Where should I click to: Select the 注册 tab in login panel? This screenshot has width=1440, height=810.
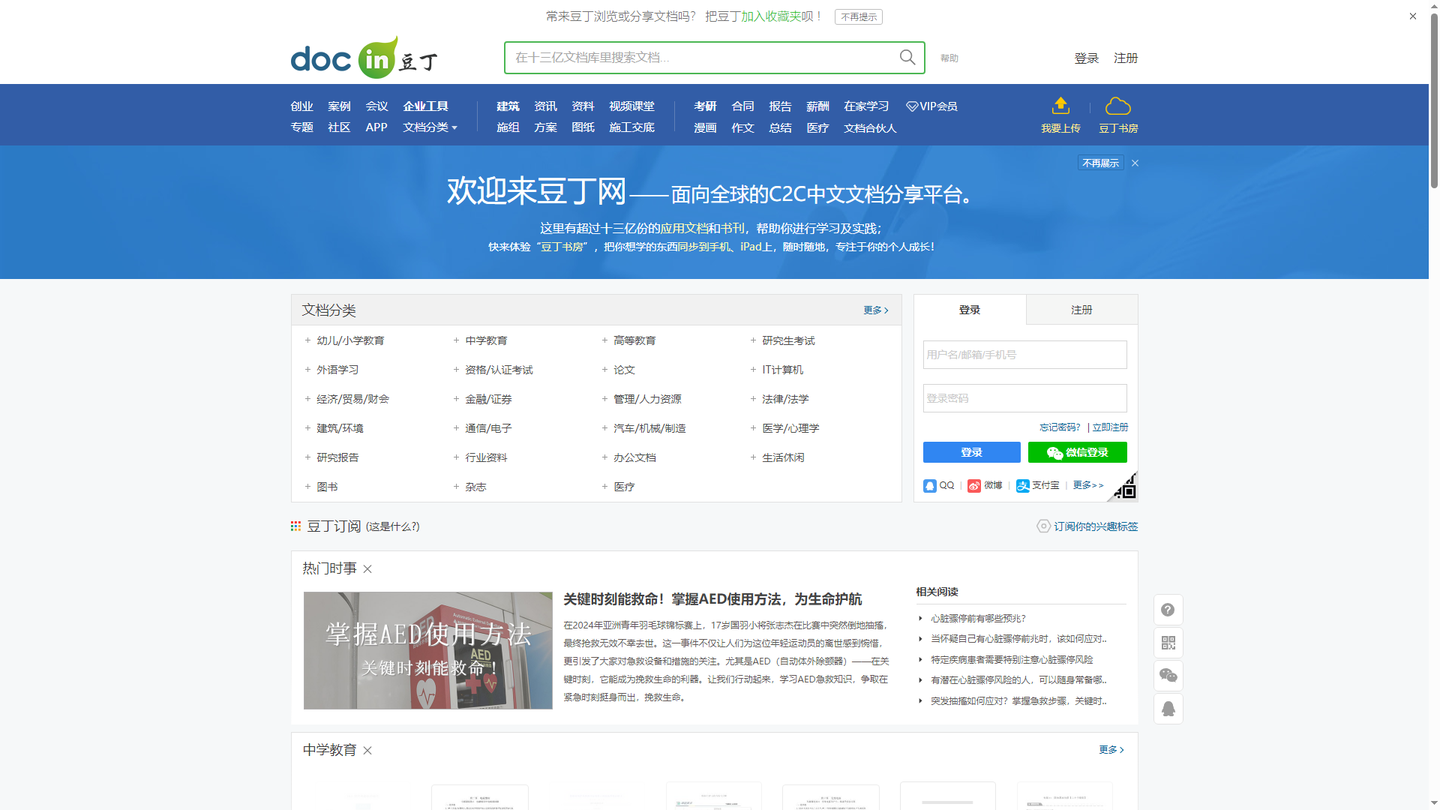click(1082, 310)
